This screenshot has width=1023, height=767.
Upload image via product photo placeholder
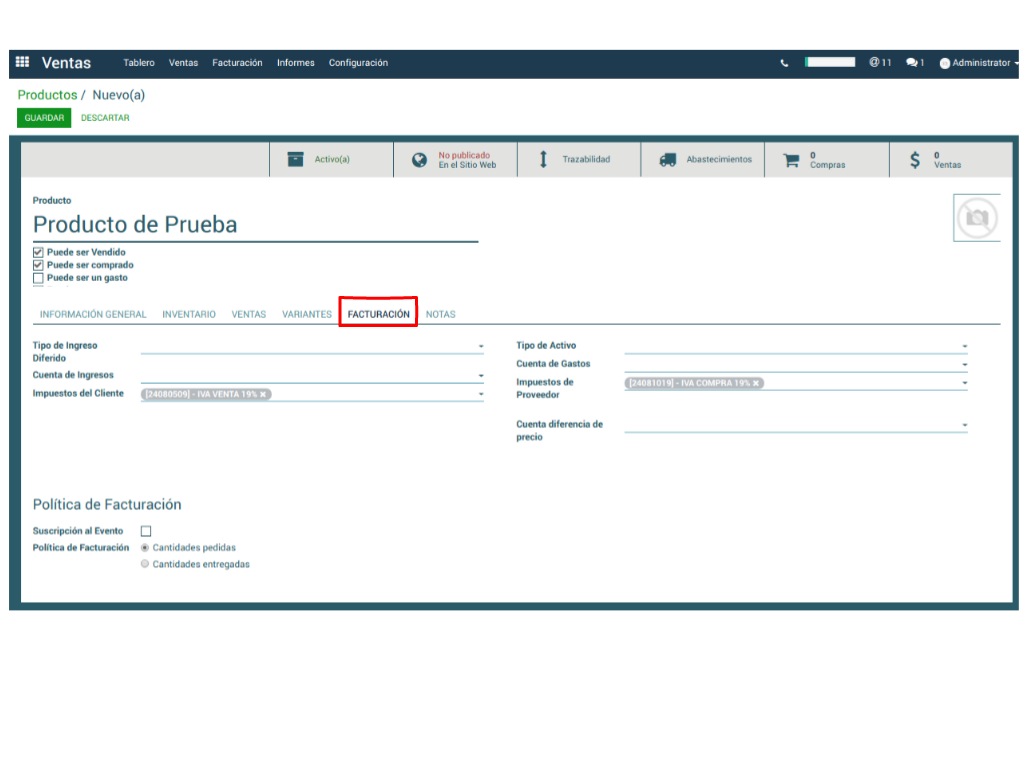coord(976,218)
